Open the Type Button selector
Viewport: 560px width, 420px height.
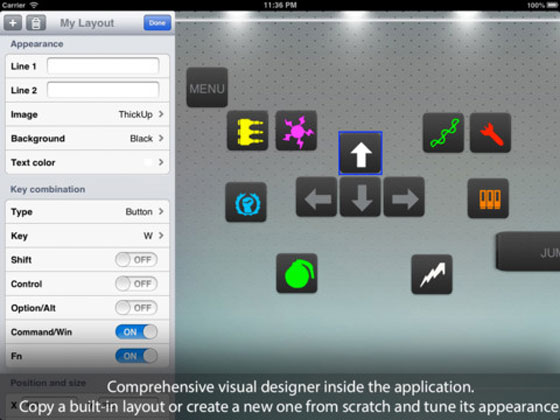(x=88, y=212)
